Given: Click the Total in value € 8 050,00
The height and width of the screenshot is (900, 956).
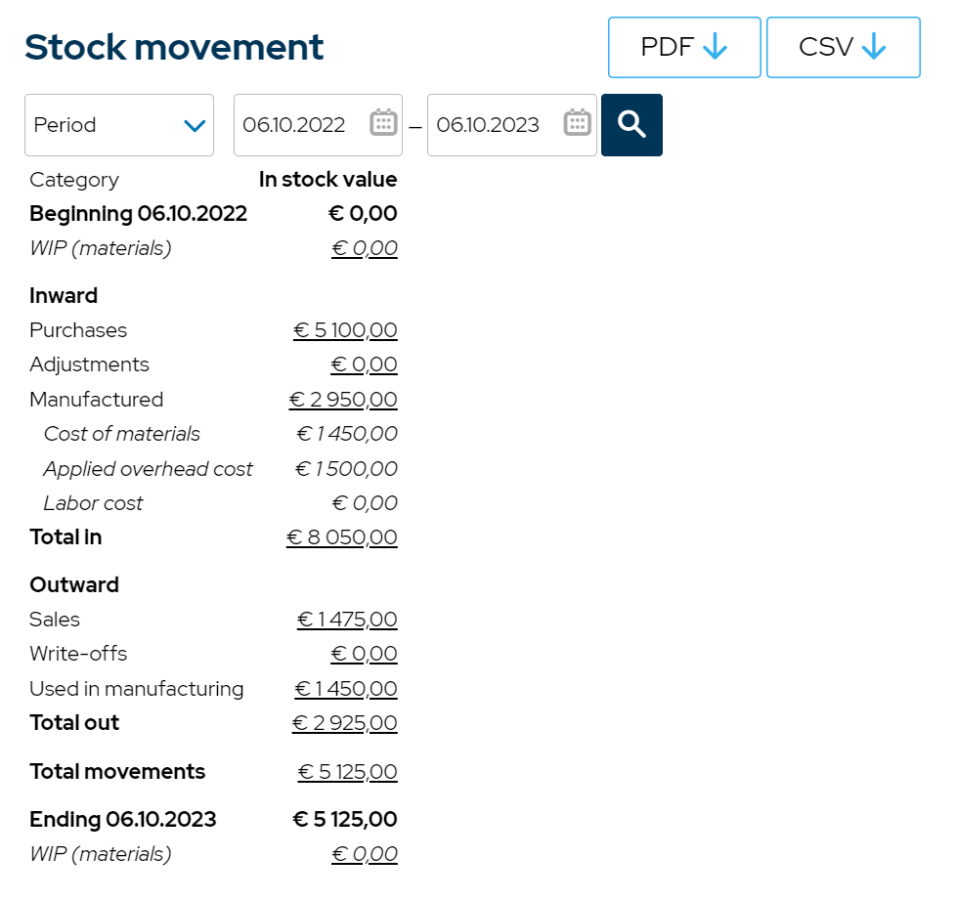Looking at the screenshot, I should pyautogui.click(x=341, y=537).
